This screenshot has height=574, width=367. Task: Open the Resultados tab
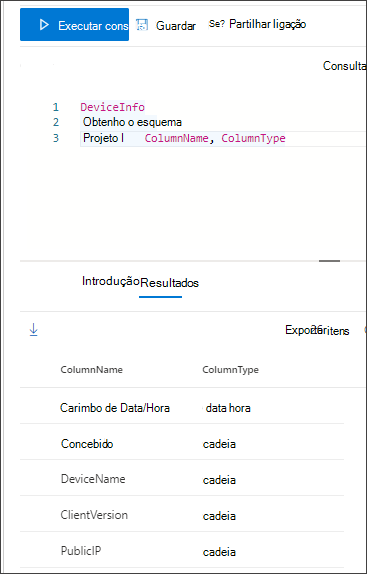click(169, 283)
